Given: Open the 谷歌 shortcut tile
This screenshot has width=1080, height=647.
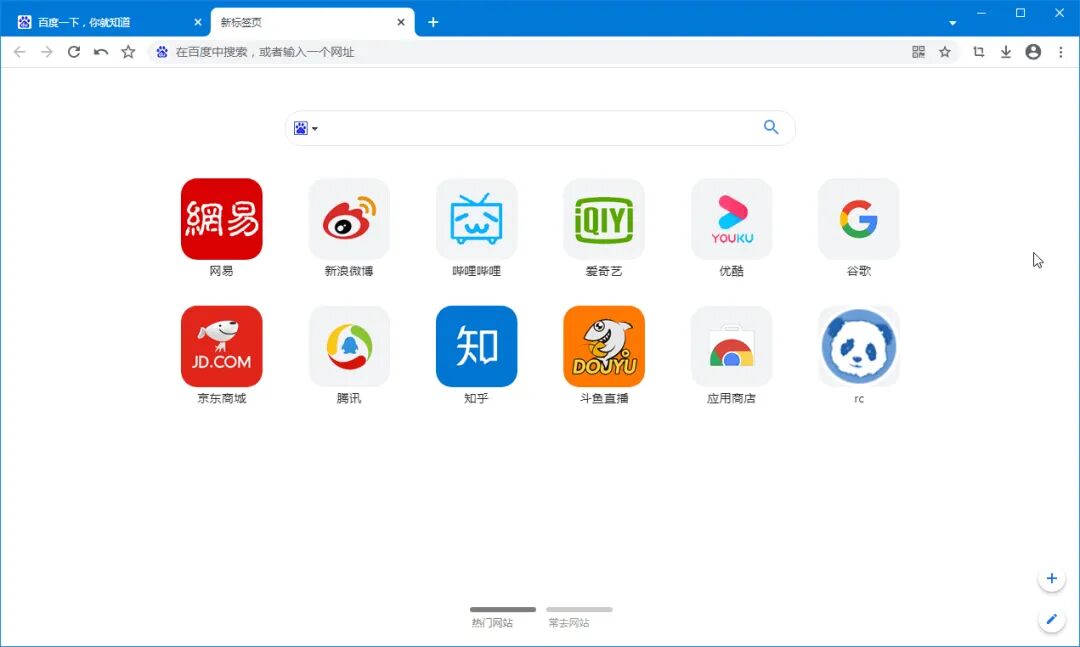Looking at the screenshot, I should click(x=858, y=219).
